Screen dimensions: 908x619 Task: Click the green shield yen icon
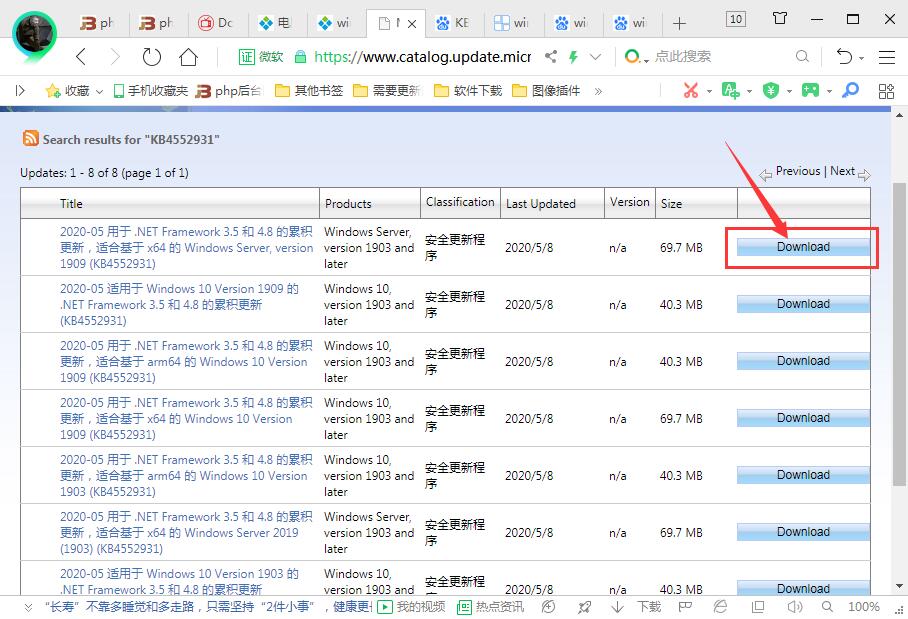(771, 90)
